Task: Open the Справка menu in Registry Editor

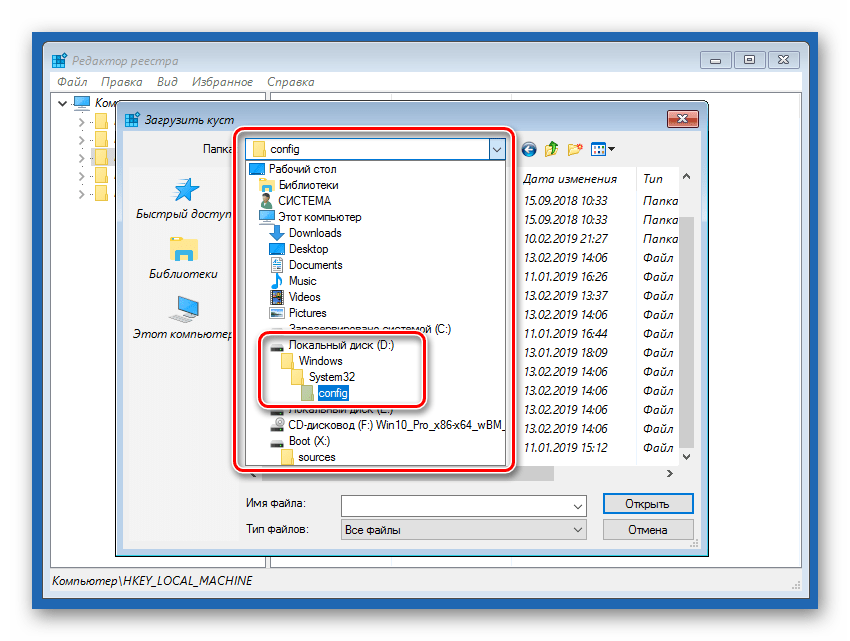Action: click(x=291, y=82)
